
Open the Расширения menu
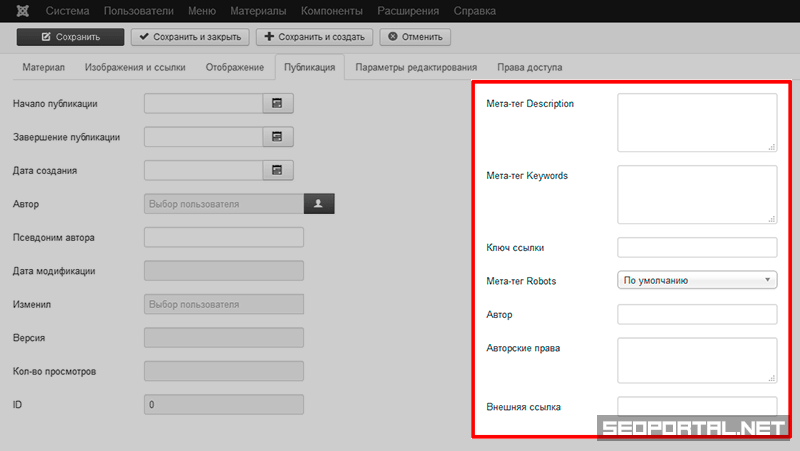[406, 11]
